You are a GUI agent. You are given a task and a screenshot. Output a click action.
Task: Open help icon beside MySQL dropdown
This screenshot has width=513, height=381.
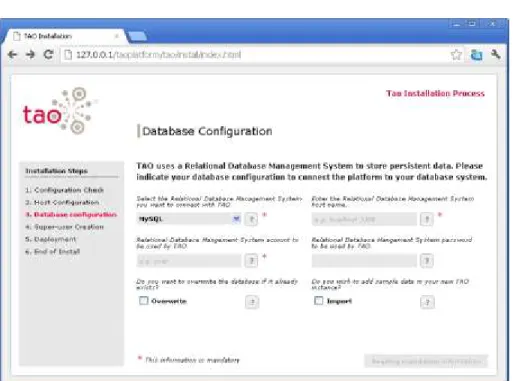tap(252, 219)
